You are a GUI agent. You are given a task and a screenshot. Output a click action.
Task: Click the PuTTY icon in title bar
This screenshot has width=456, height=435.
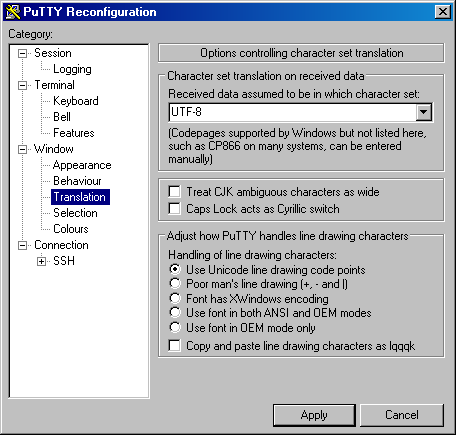(x=13, y=12)
